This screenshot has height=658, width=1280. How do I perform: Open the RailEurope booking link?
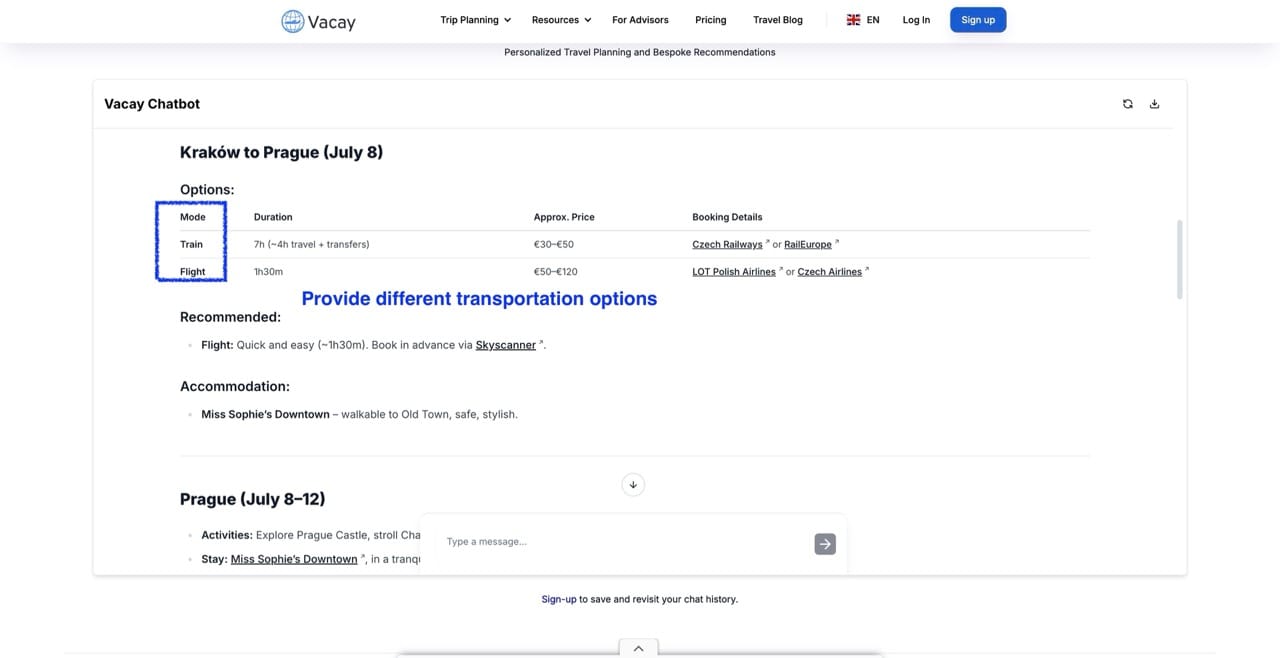tap(807, 244)
